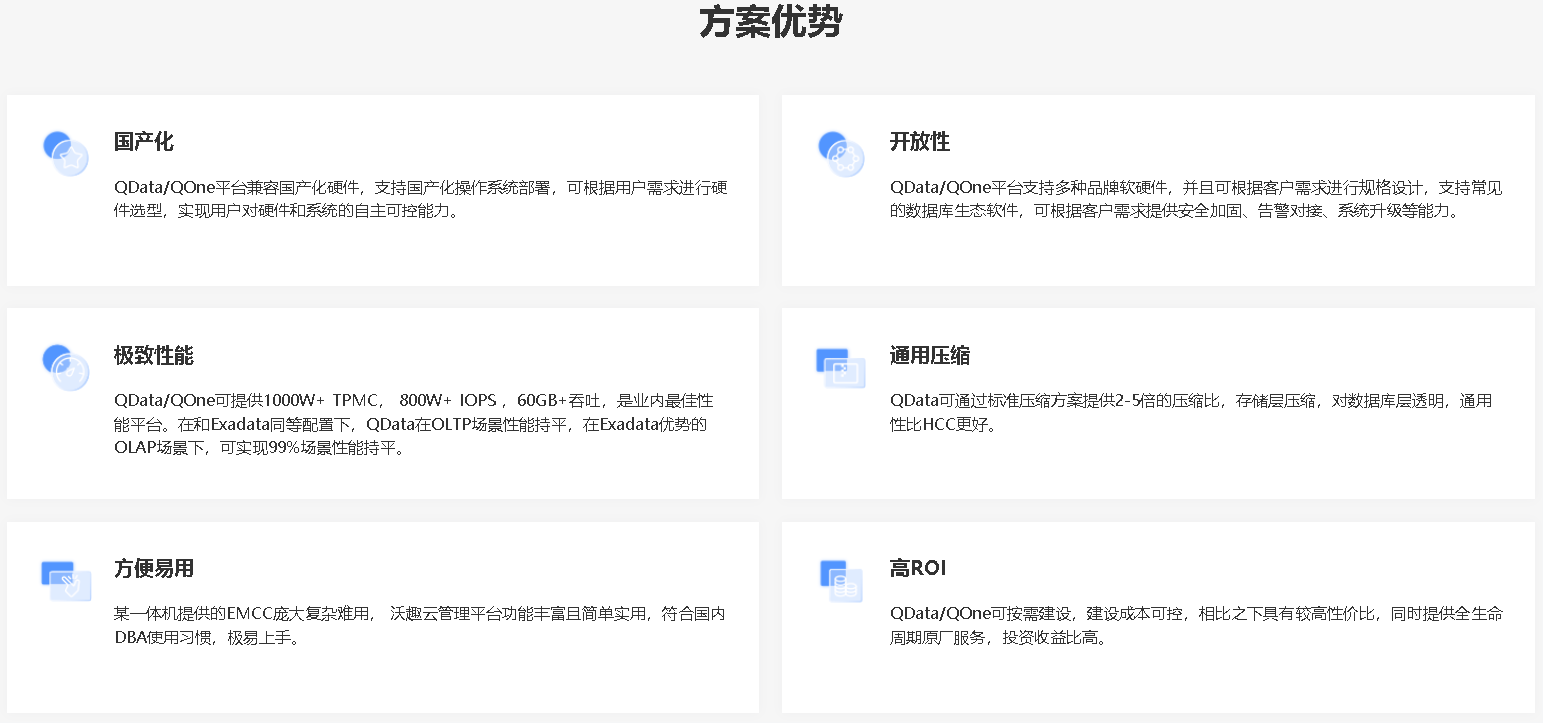Screen dimensions: 1543x723
Task: Click the 2-5倍 compression ratio description
Action: 1190,413
